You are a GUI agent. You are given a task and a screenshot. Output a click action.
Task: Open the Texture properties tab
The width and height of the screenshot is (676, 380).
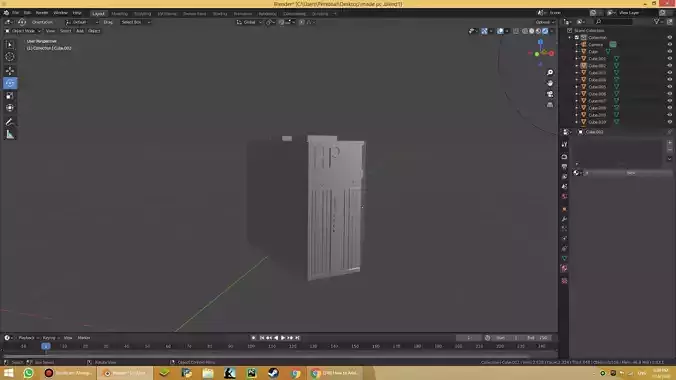pos(564,281)
